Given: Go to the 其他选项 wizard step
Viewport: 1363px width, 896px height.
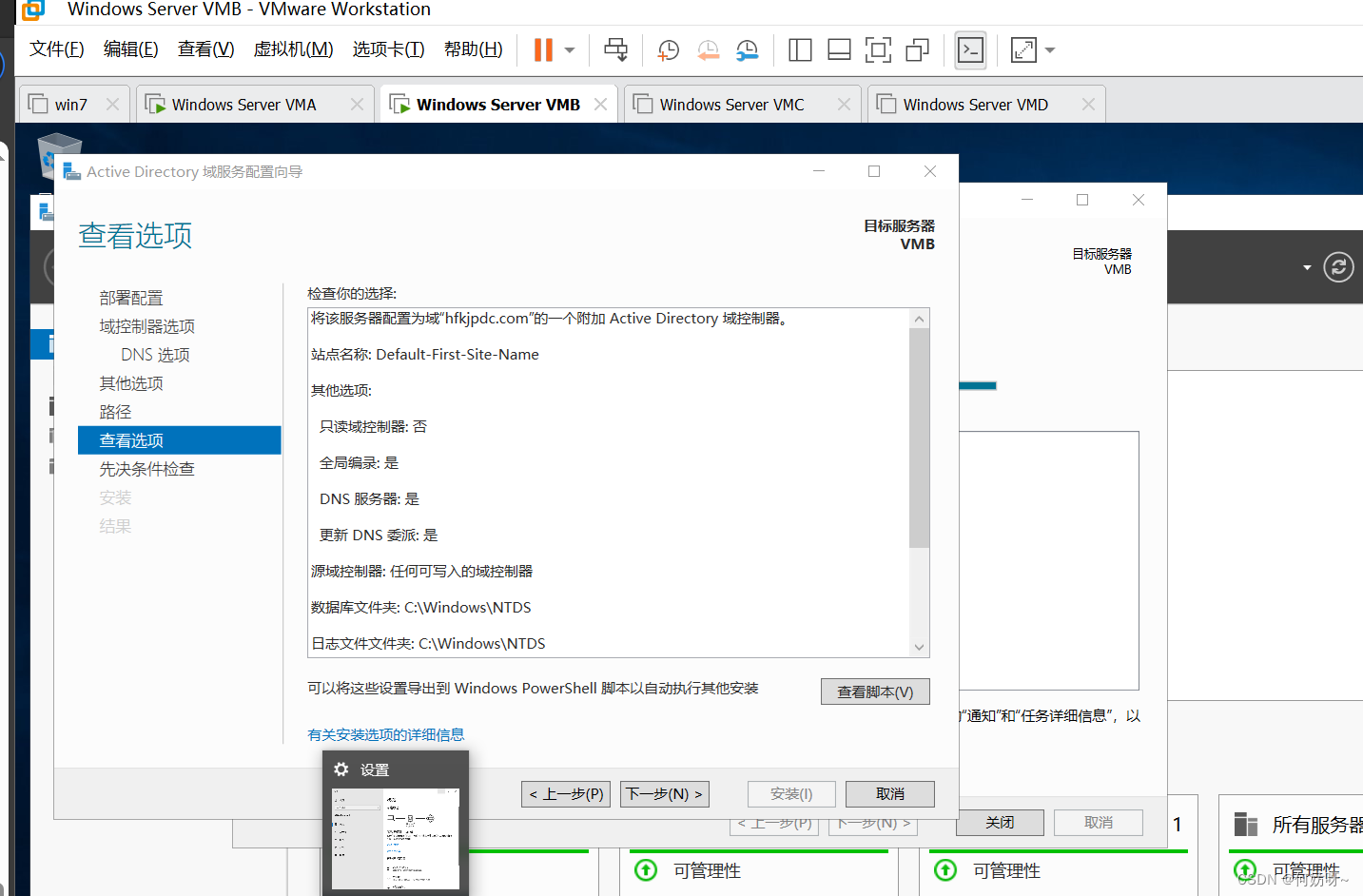Looking at the screenshot, I should pyautogui.click(x=131, y=383).
